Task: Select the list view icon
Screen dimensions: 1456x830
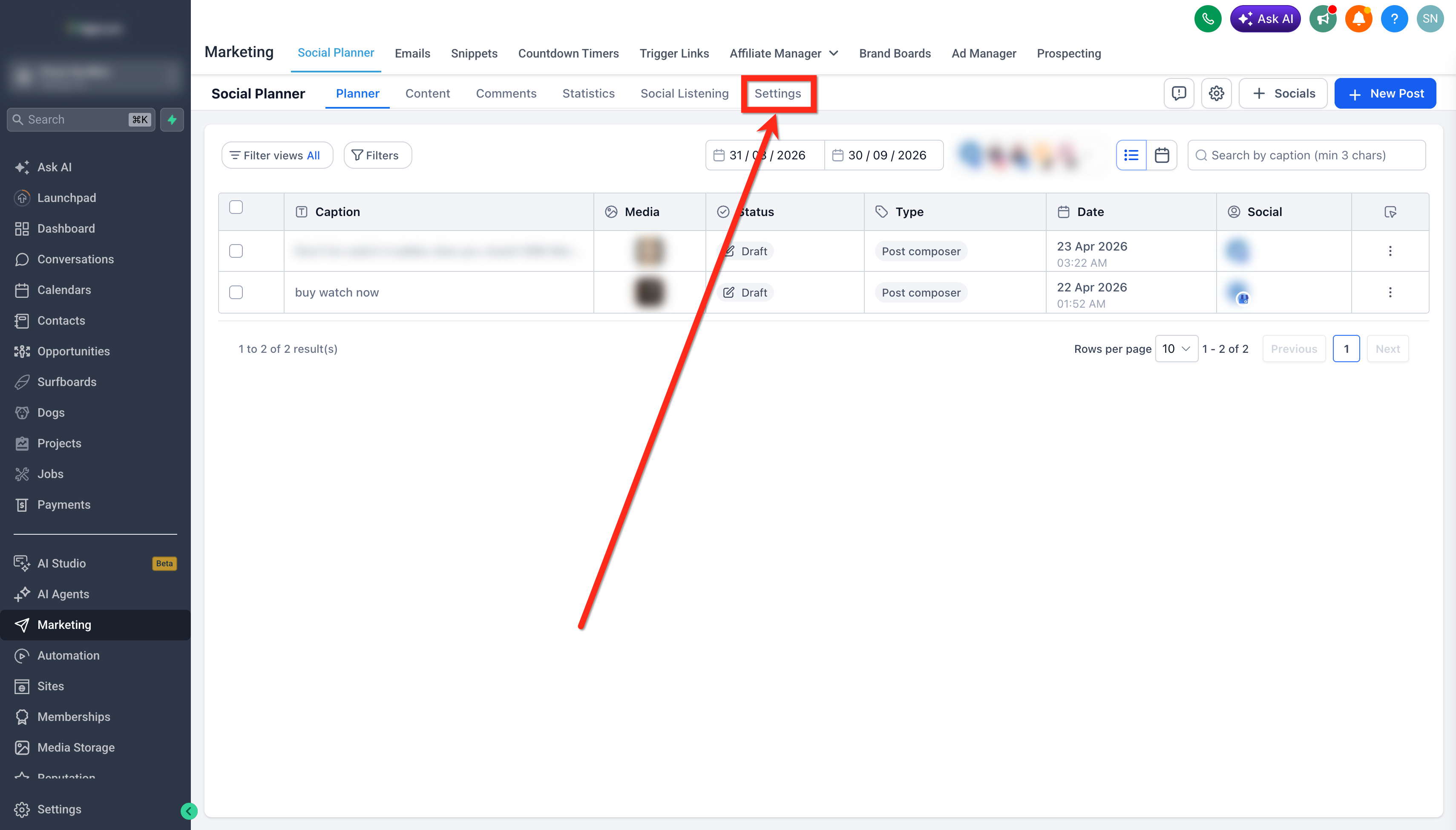Action: [1131, 155]
